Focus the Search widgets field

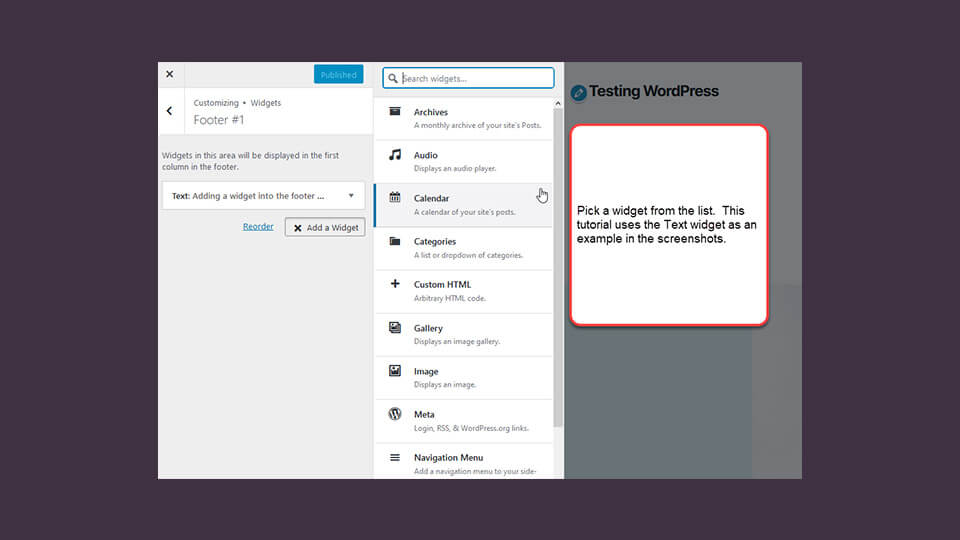click(468, 78)
